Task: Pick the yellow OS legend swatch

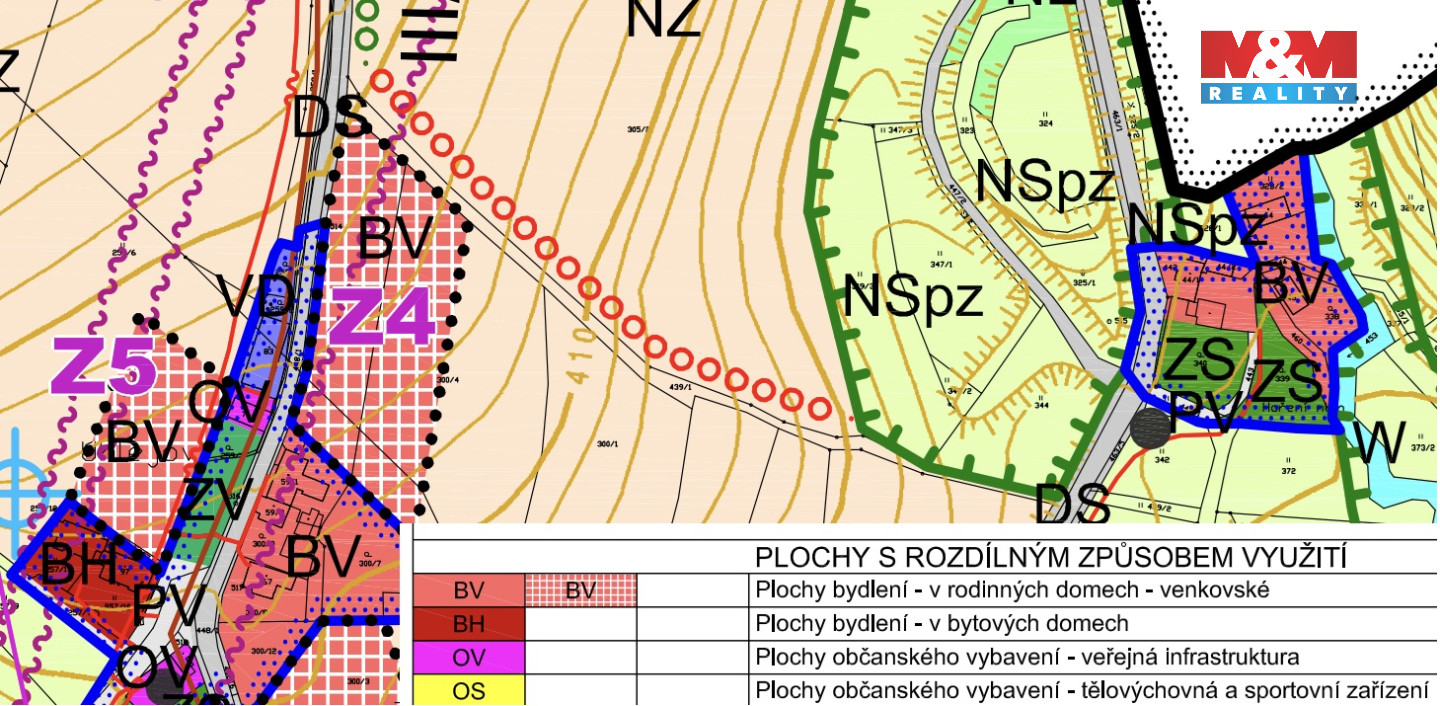Action: pyautogui.click(x=468, y=690)
